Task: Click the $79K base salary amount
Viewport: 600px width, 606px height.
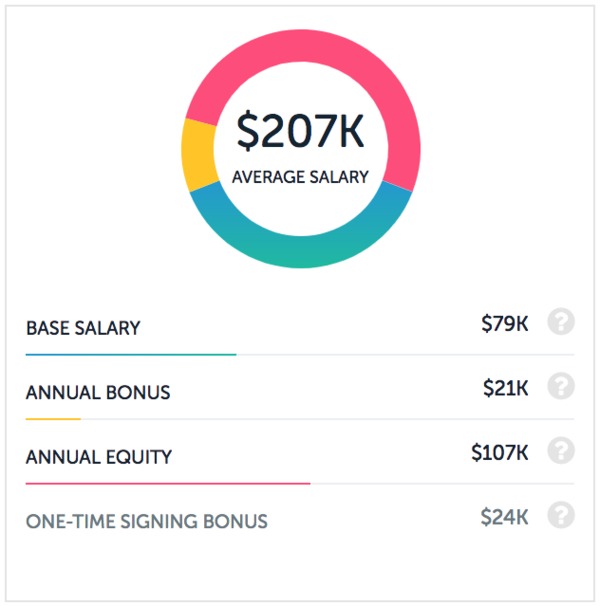Action: click(x=505, y=323)
